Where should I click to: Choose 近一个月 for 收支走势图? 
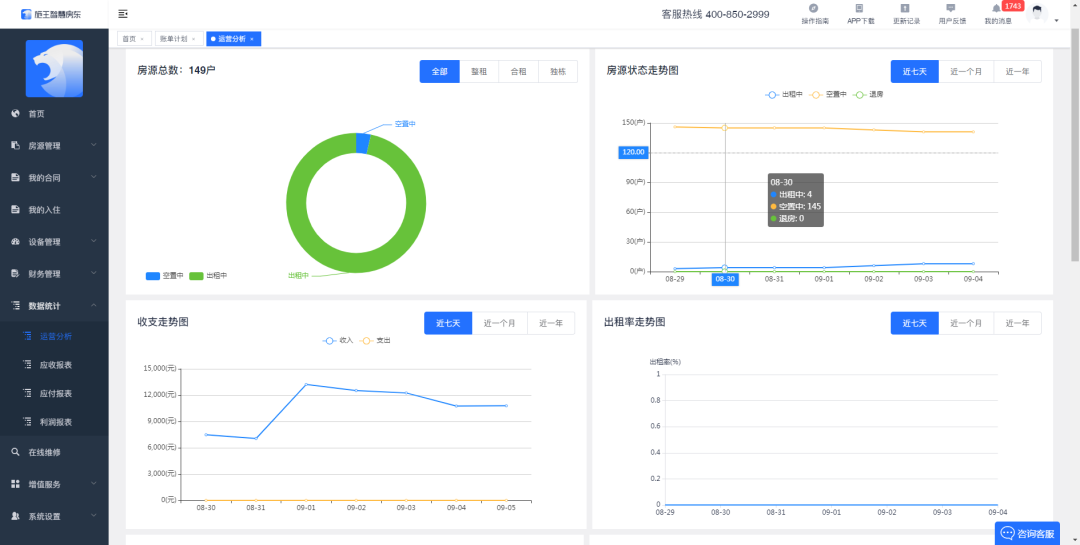(499, 323)
